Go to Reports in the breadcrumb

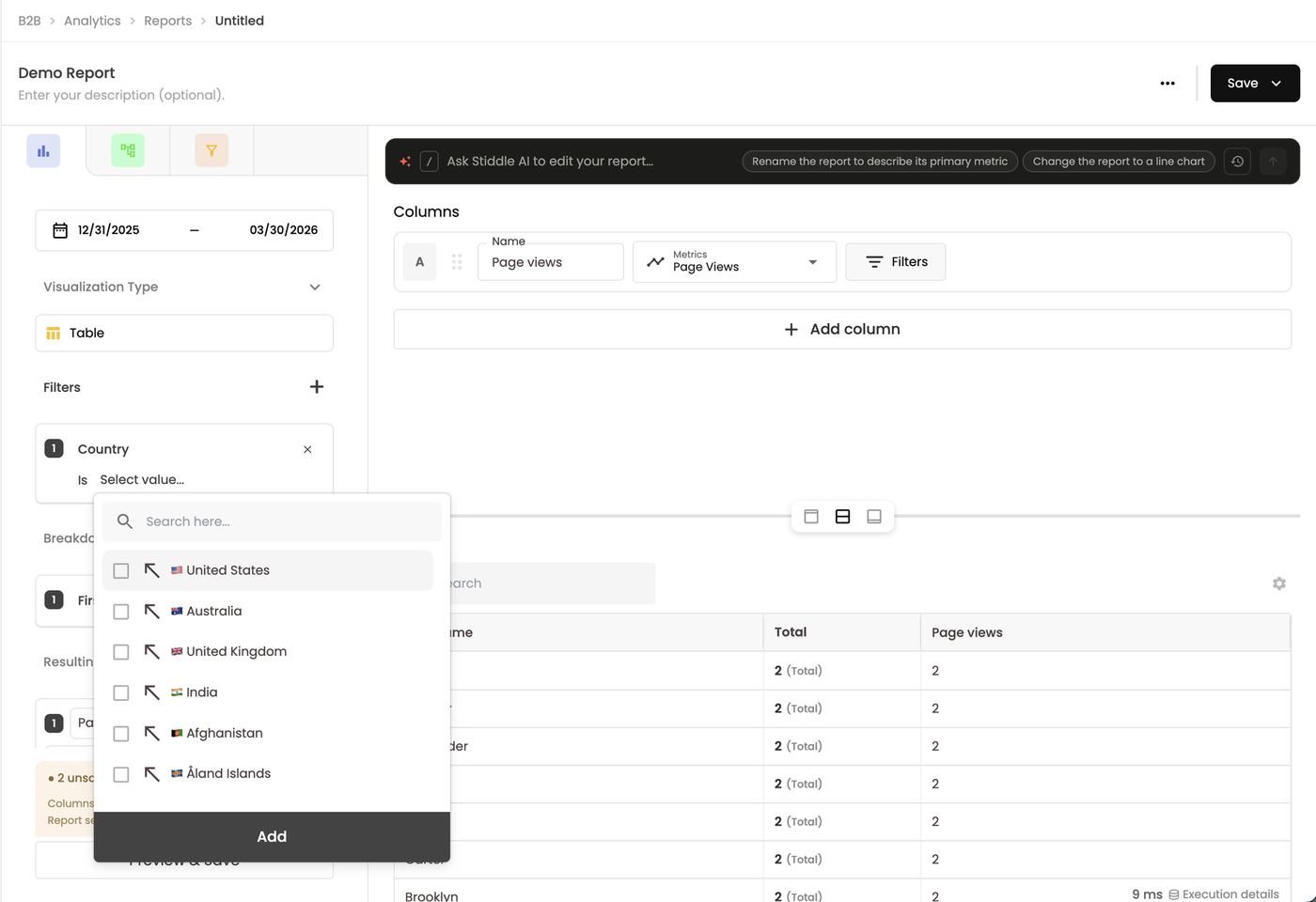point(167,21)
